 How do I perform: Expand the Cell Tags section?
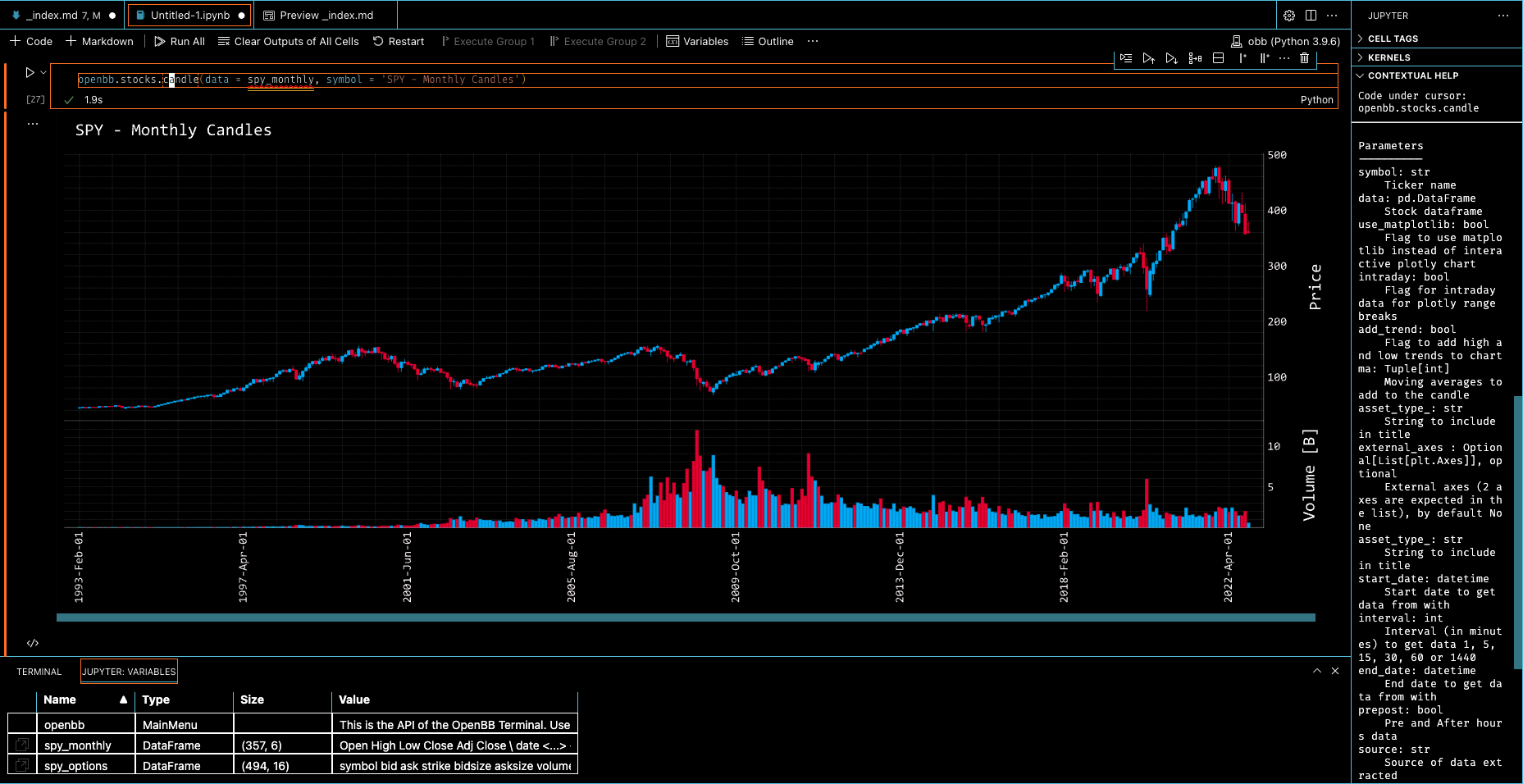click(1437, 39)
